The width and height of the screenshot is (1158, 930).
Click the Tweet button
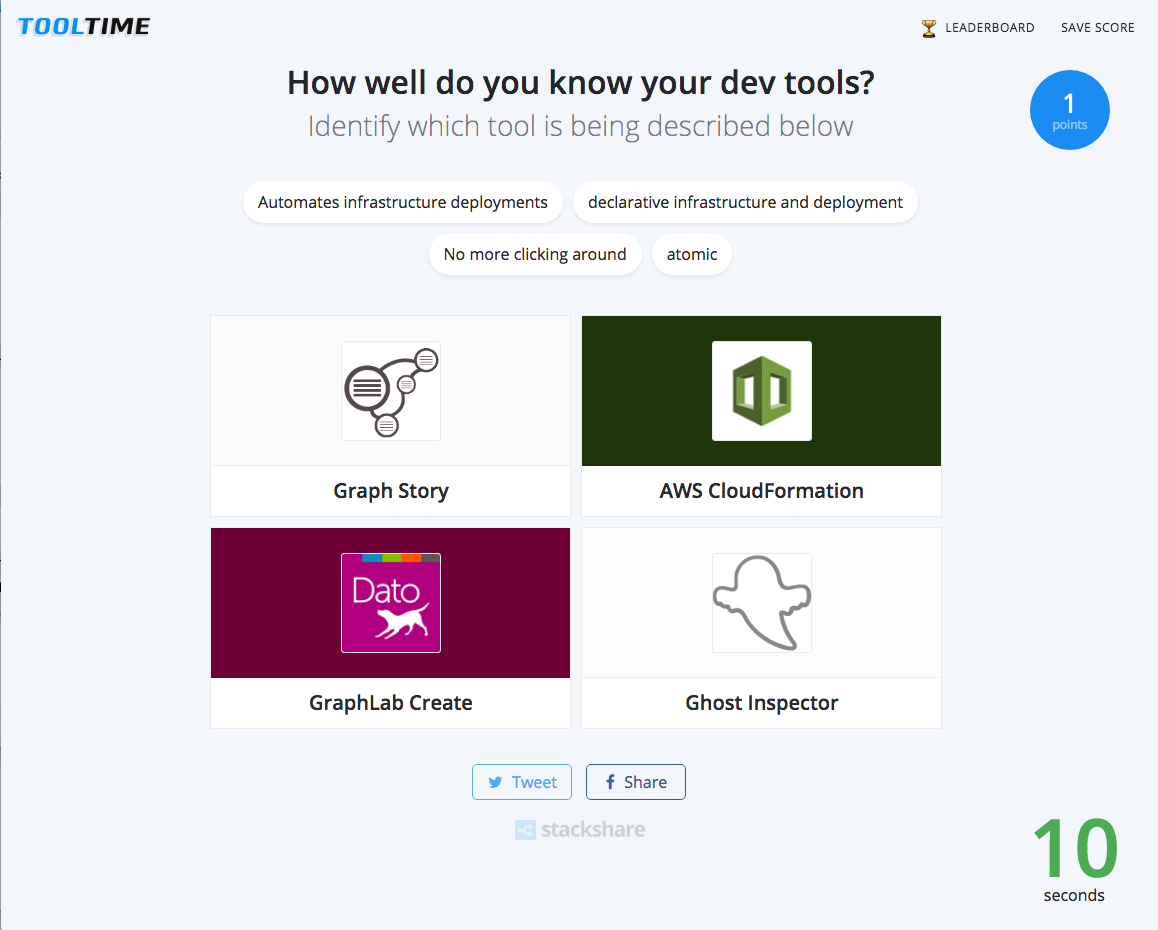(522, 782)
